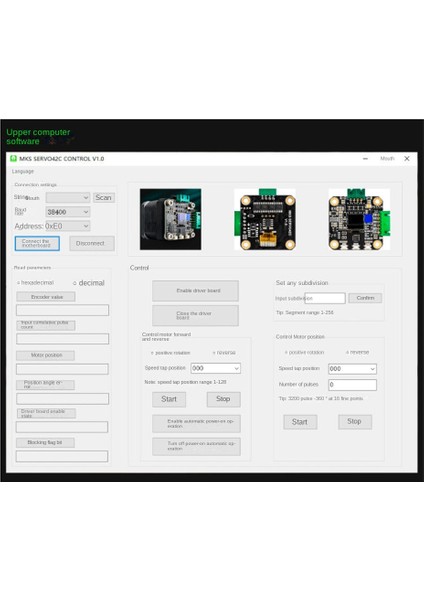424x600 pixels.
Task: Click the Confirm subdivision button
Action: point(365,298)
